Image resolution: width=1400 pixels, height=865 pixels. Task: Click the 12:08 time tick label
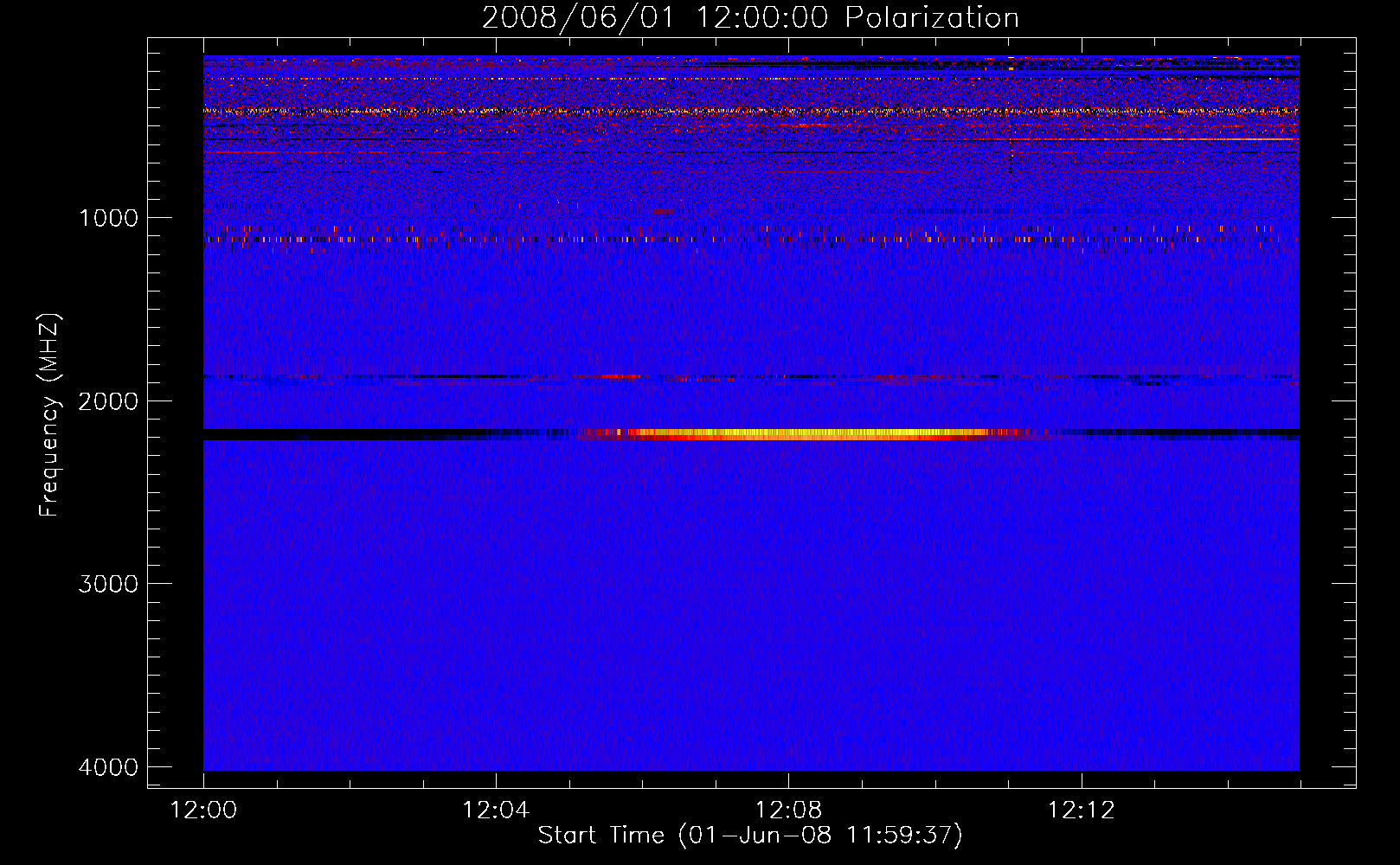(x=788, y=811)
